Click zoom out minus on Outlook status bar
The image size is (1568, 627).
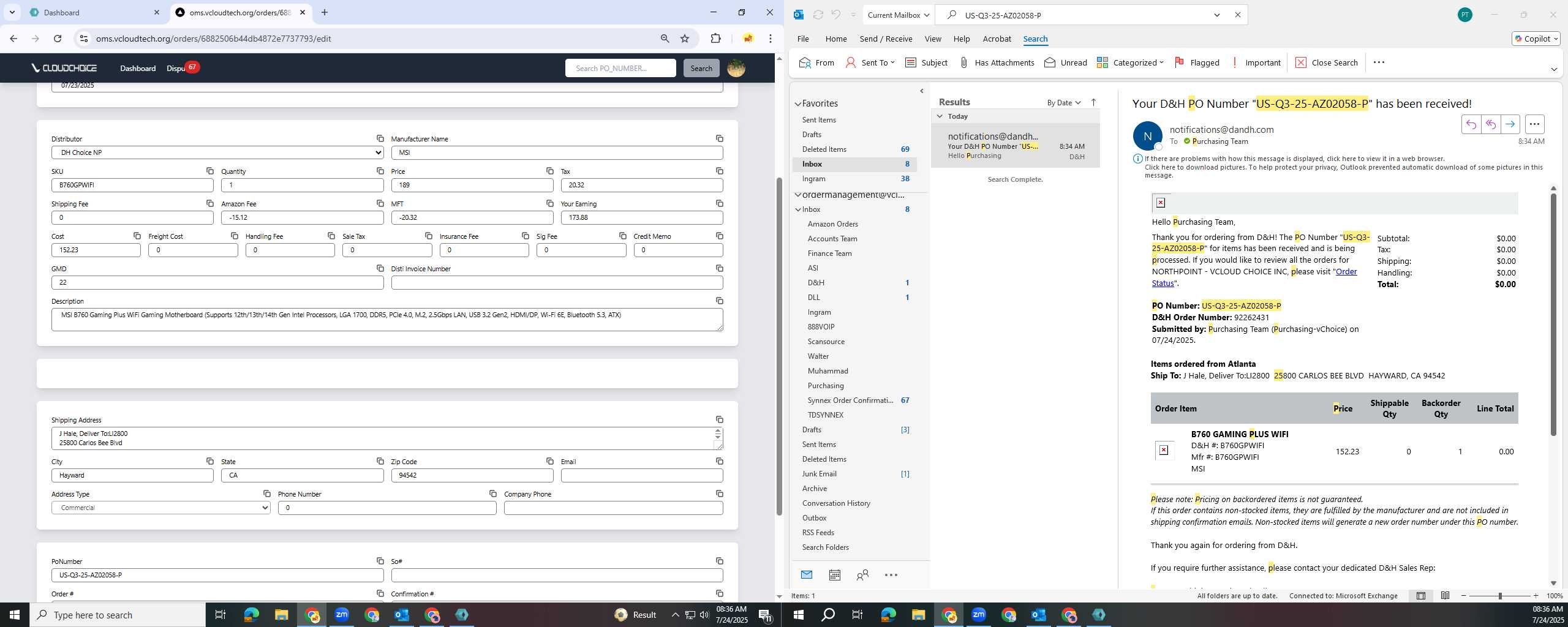point(1464,596)
